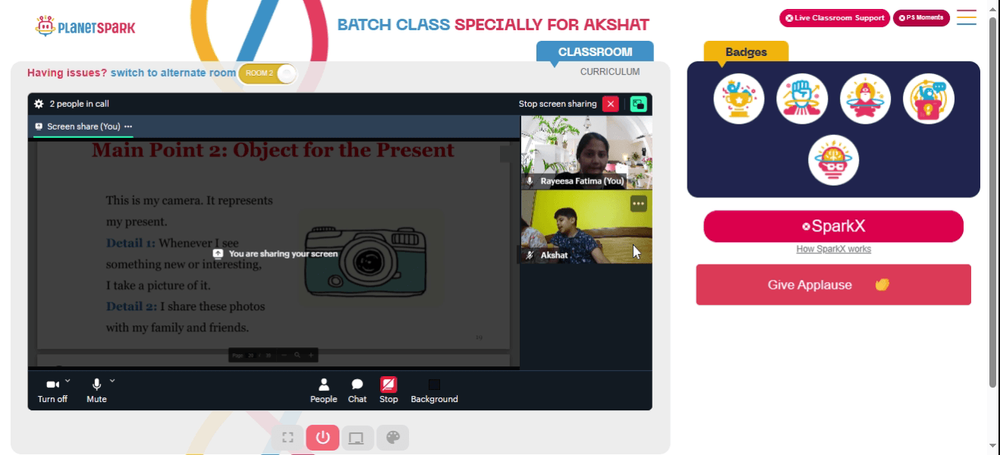Screen dimensions: 1000x455
Task: Open the People panel
Action: (323, 391)
